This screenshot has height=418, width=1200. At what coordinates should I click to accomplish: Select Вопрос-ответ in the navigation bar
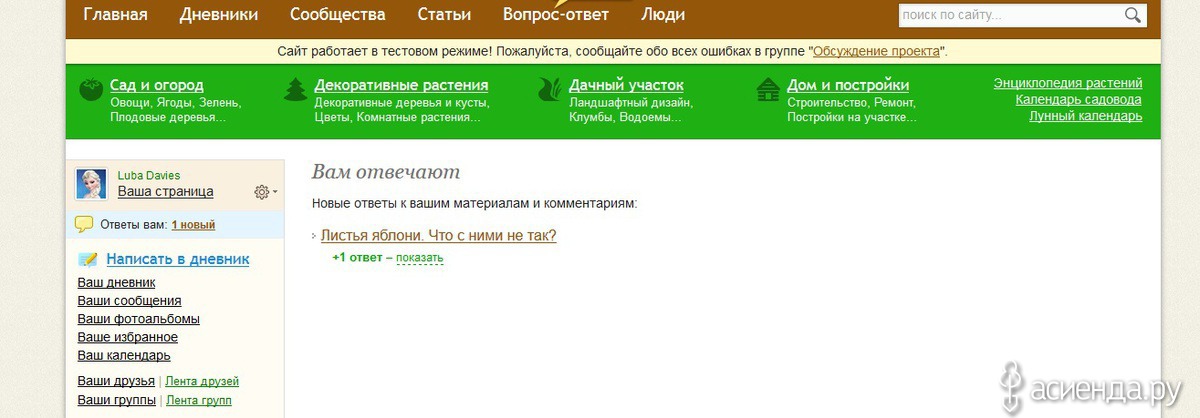coord(556,14)
